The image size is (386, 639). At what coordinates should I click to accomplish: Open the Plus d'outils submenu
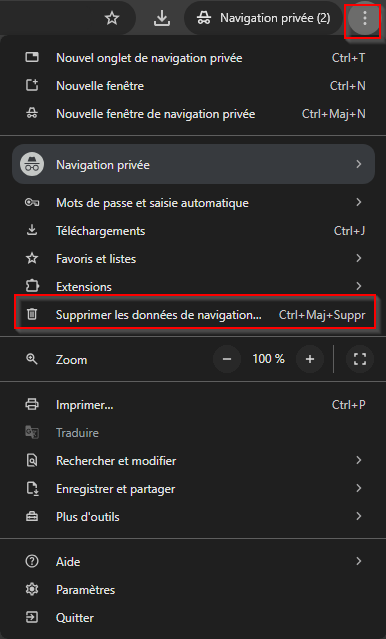click(193, 517)
